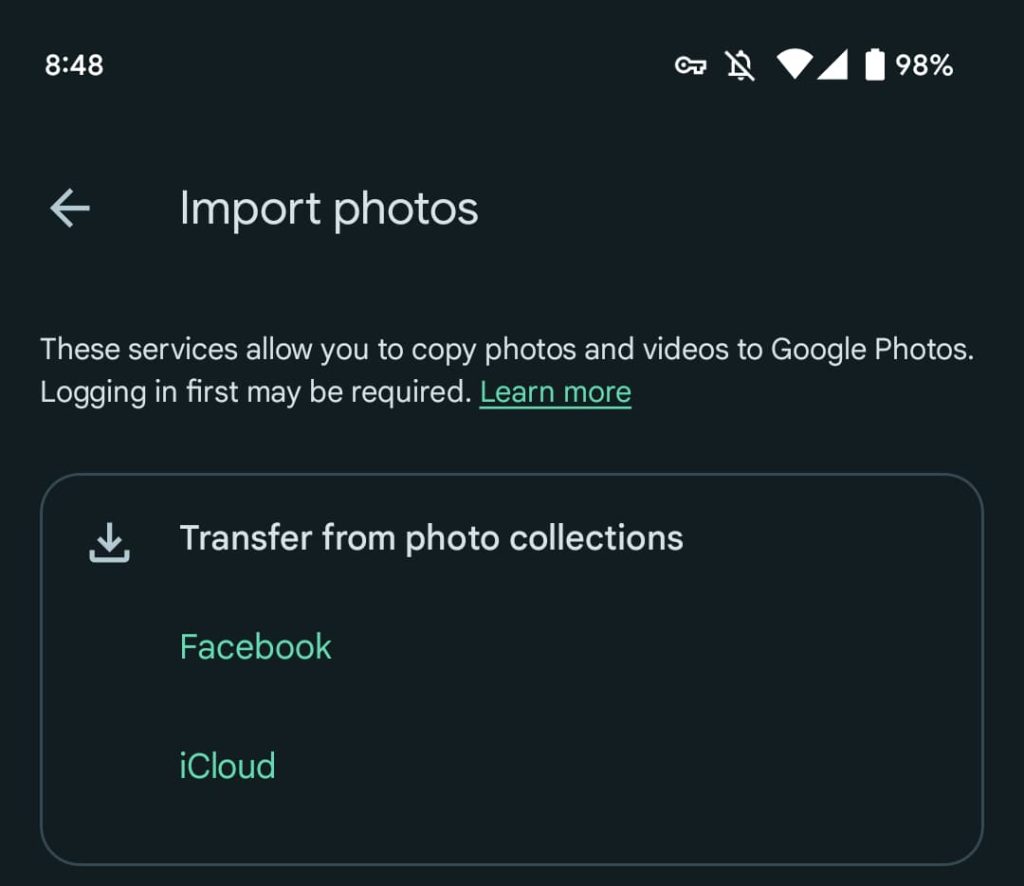
Task: Tap the Transfer from photo collections heading
Action: click(x=431, y=538)
